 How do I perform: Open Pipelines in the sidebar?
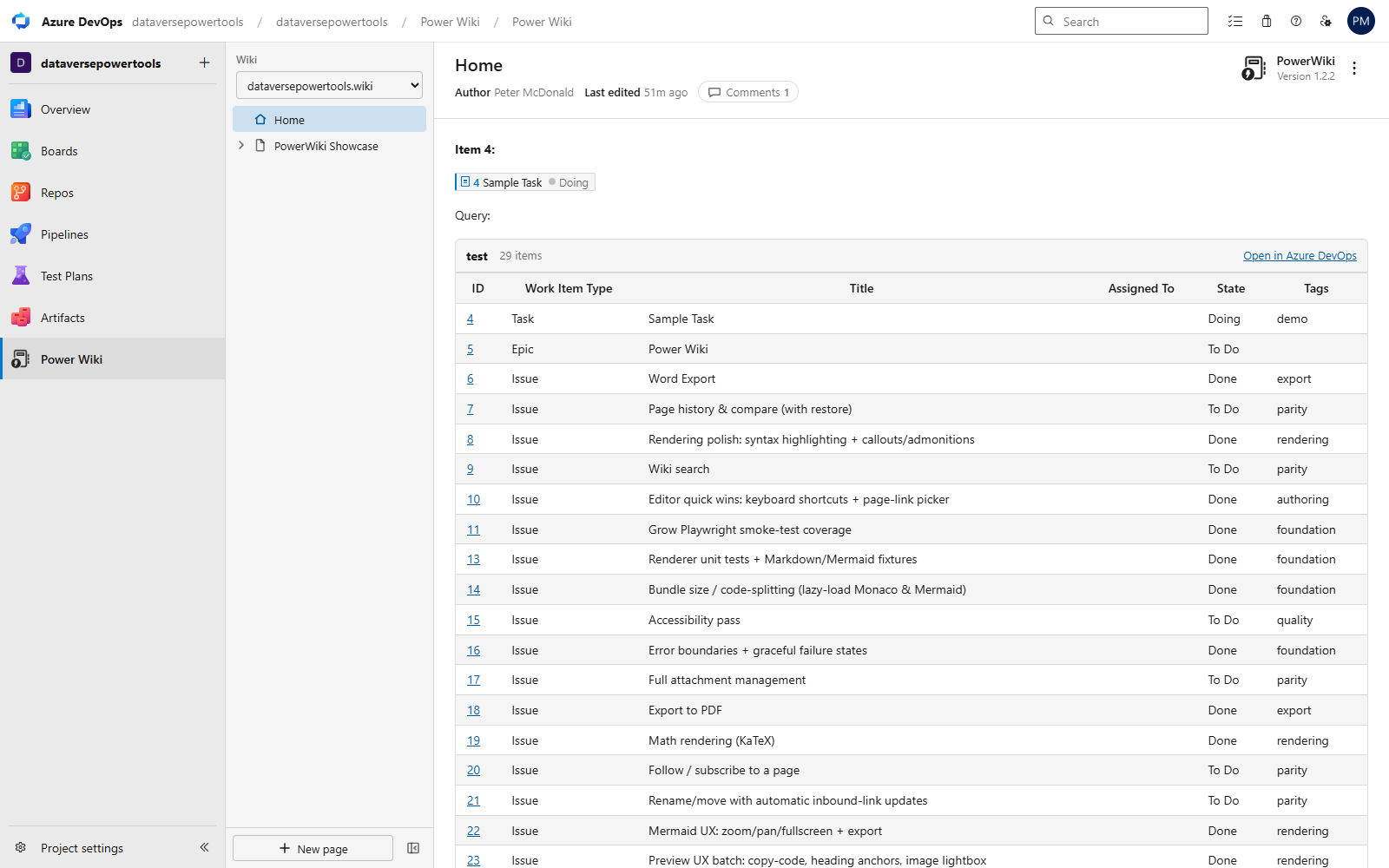pyautogui.click(x=113, y=234)
